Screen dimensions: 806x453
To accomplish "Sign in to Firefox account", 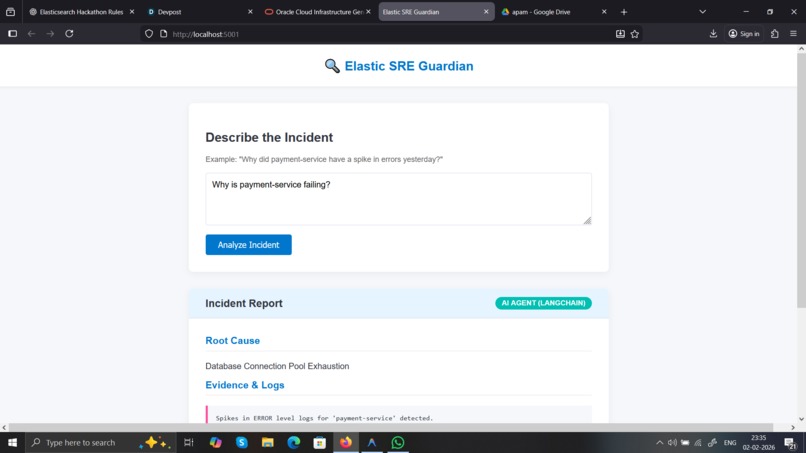I will click(744, 34).
